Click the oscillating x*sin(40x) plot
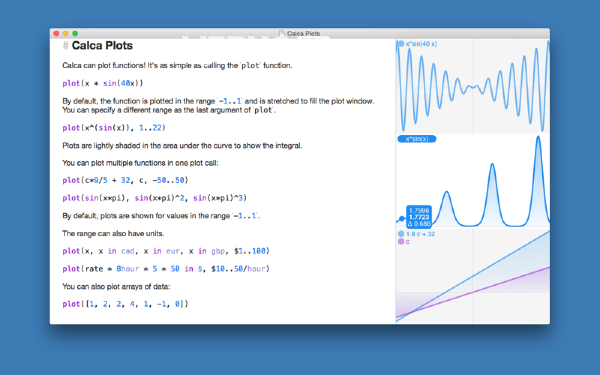Viewport: 600px width, 375px height. click(473, 86)
